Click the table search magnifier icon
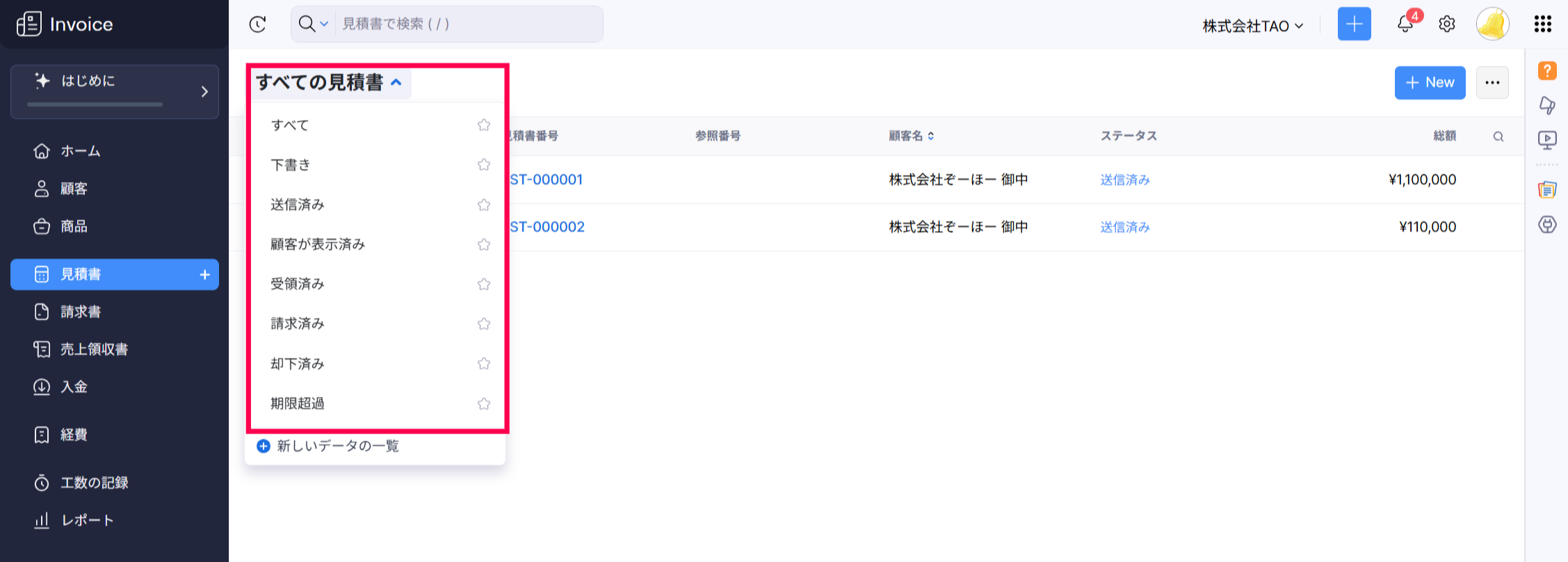The image size is (1568, 562). coord(1498,136)
